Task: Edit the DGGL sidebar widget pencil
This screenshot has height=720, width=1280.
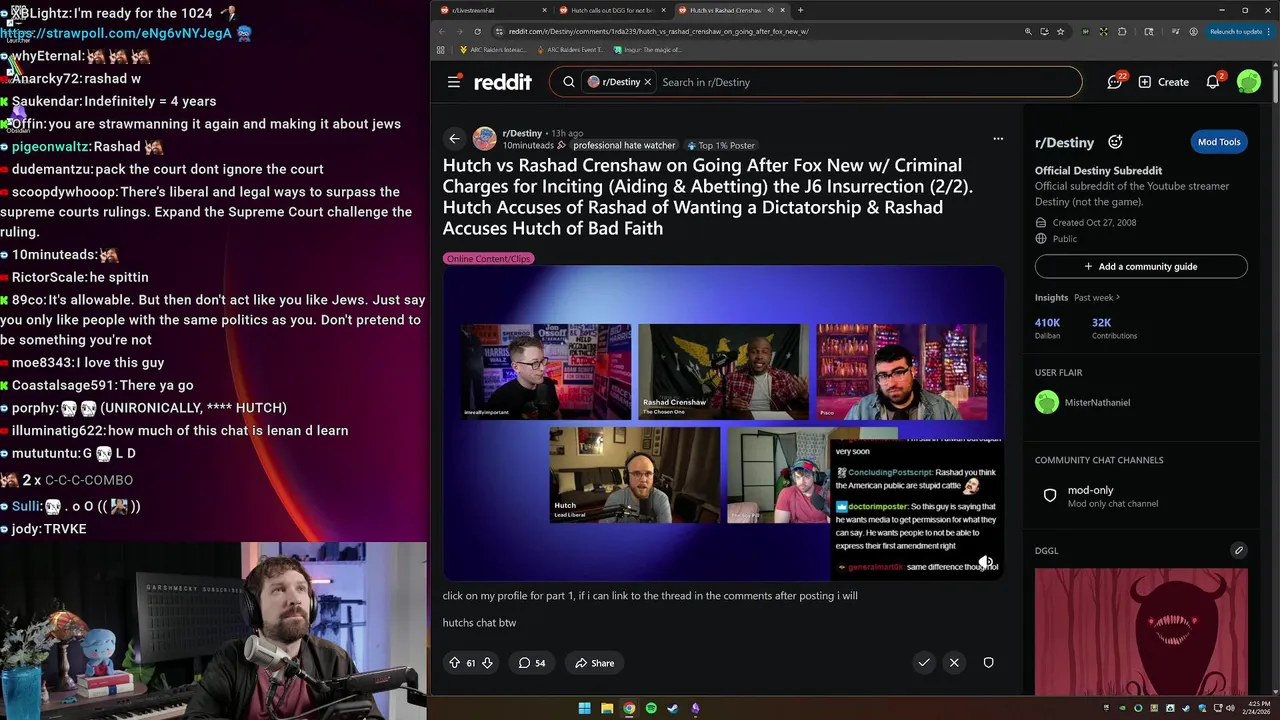Action: click(1238, 550)
